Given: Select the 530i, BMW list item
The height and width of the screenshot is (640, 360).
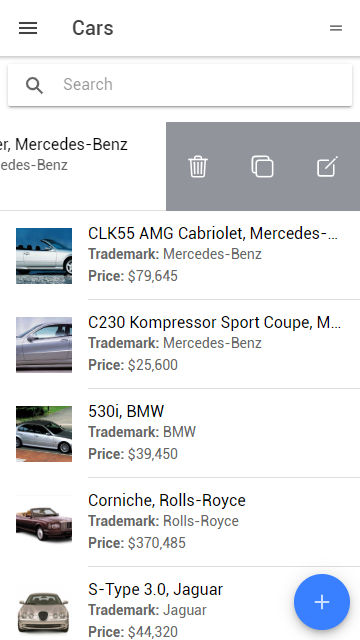Looking at the screenshot, I should tap(180, 433).
